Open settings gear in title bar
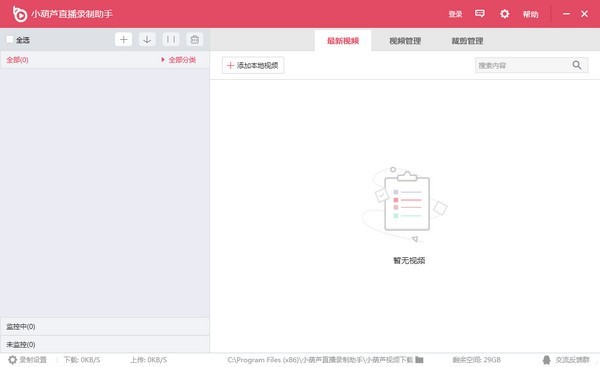Screen dimensions: 600x367 pyautogui.click(x=504, y=14)
